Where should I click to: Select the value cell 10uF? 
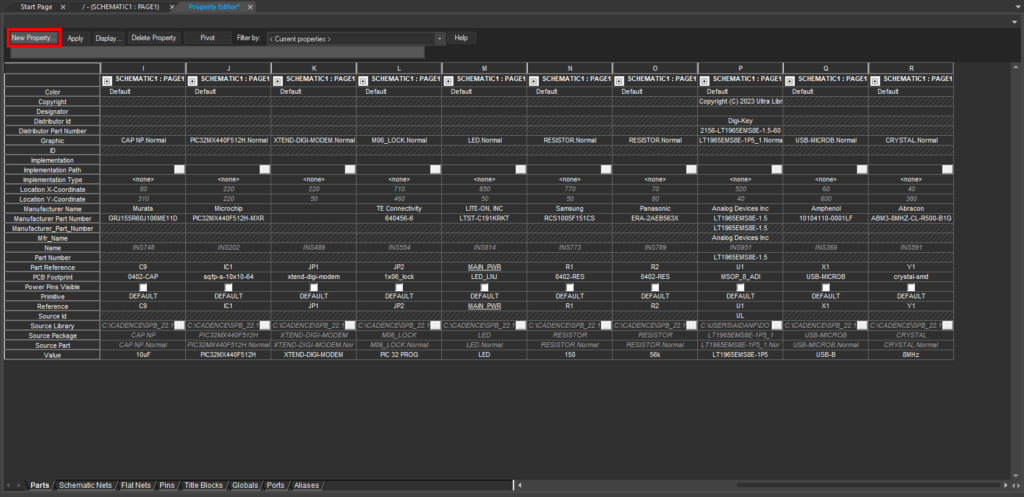point(143,355)
